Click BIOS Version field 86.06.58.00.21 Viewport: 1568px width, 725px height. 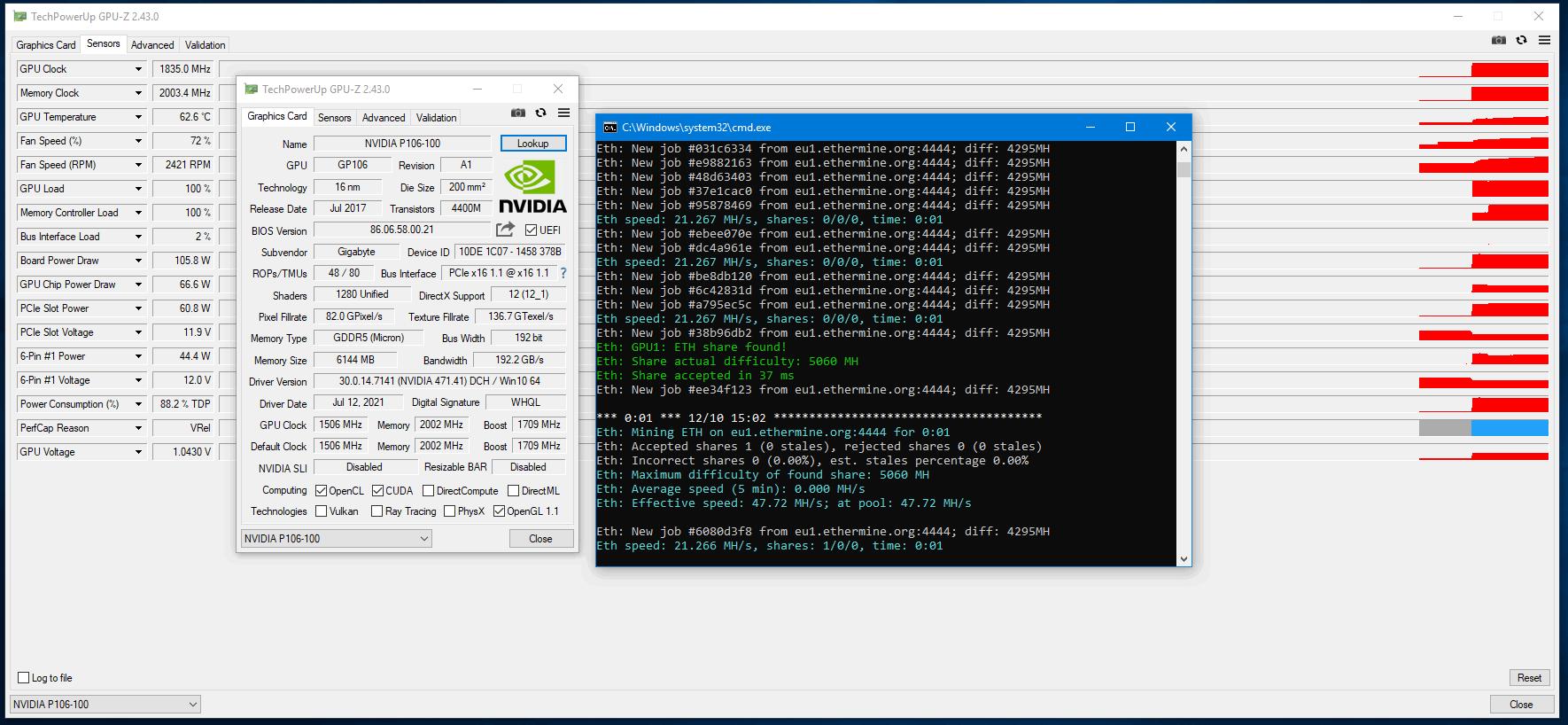(x=402, y=230)
